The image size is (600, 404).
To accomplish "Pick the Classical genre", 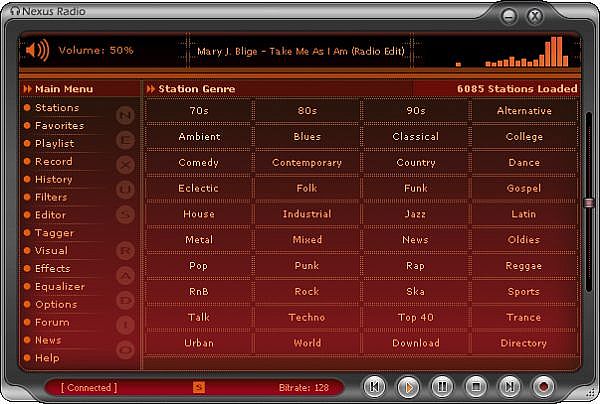I will (x=416, y=137).
